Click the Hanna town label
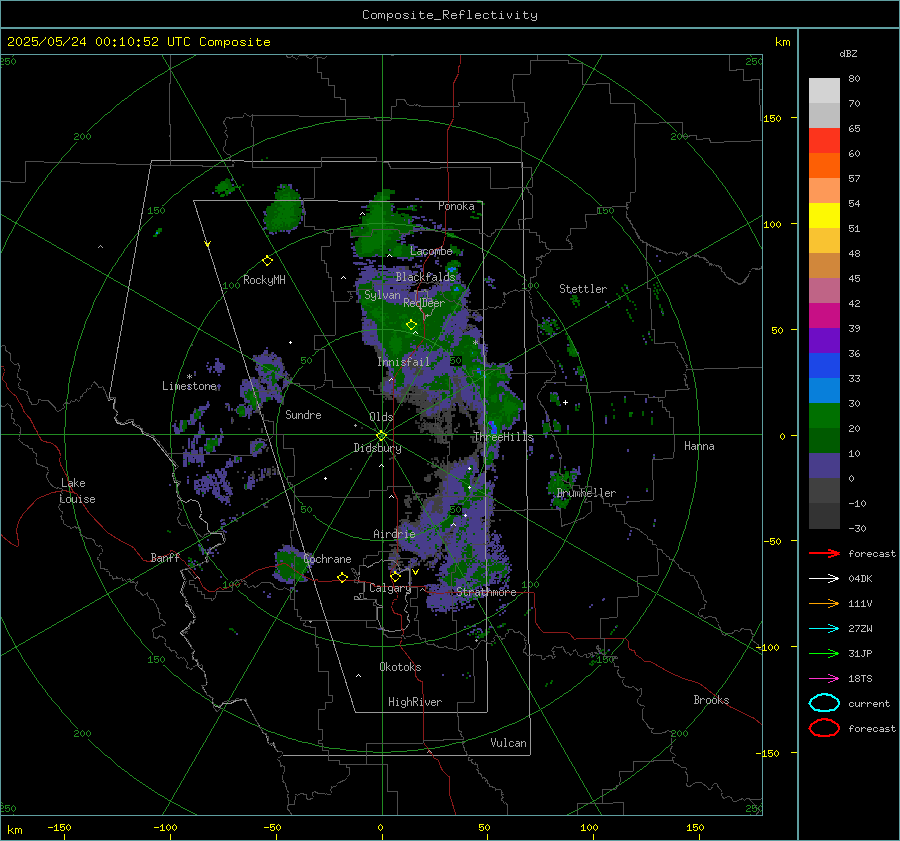900x841 pixels. [699, 446]
